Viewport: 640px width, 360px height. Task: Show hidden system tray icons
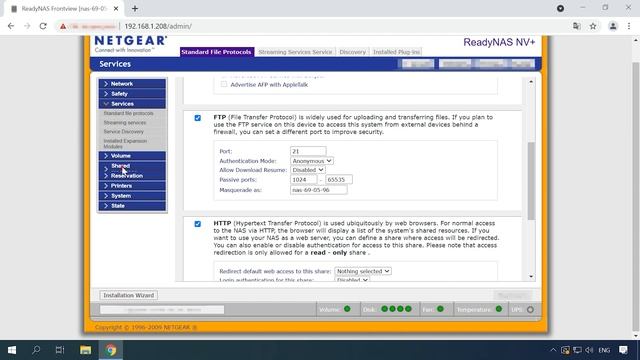coord(553,350)
